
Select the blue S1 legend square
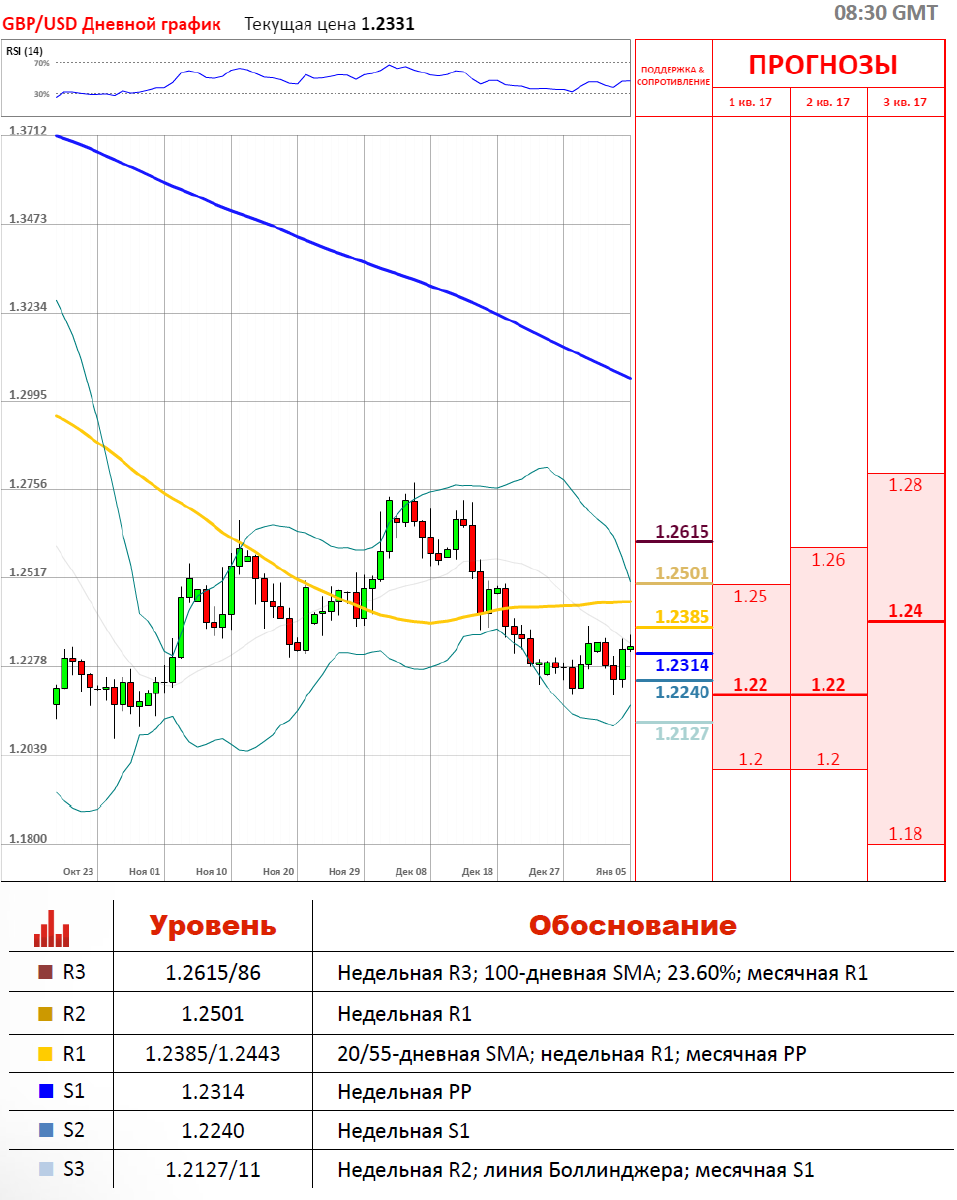[44, 1092]
